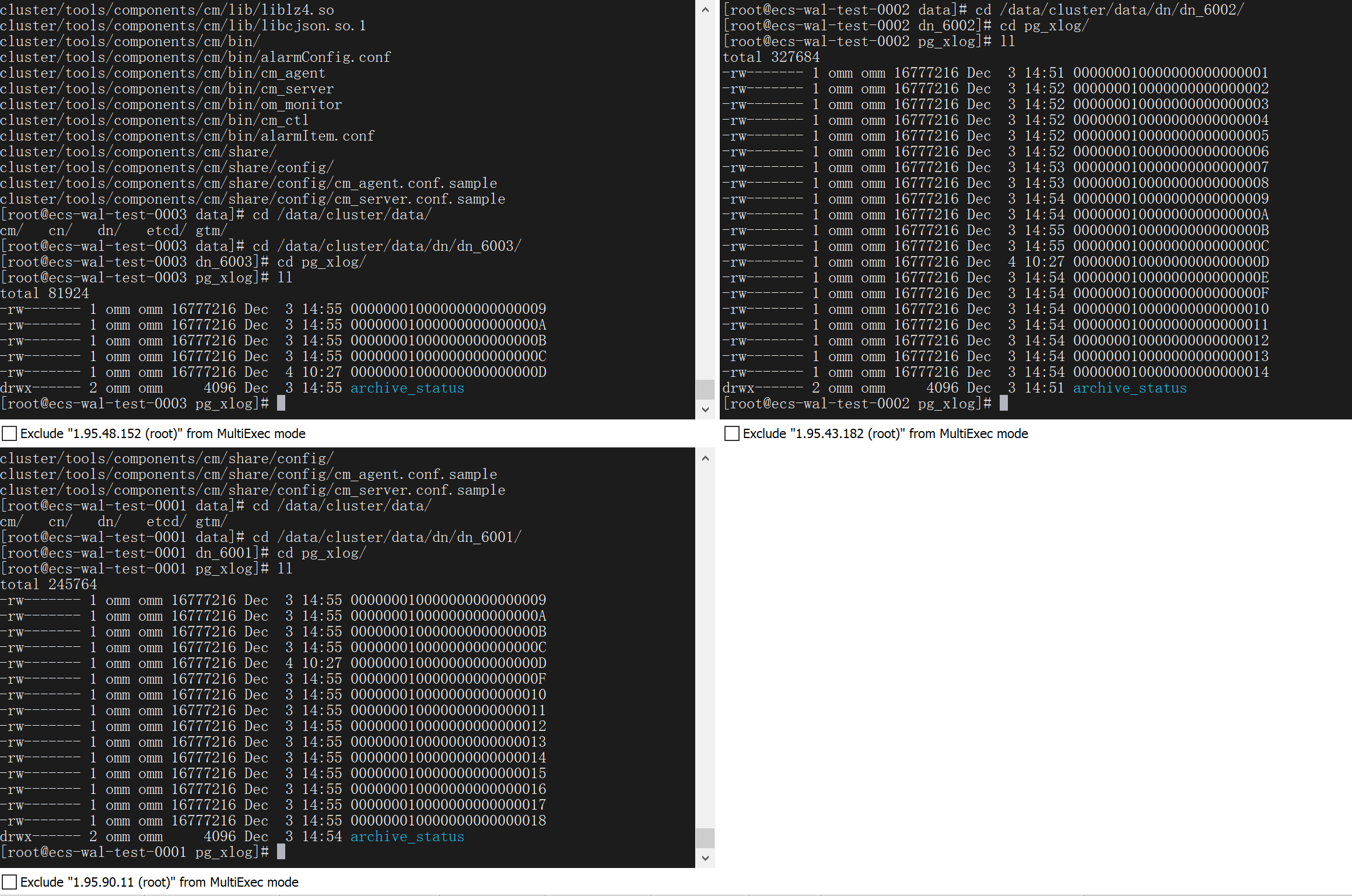The image size is (1352, 896).
Task: Click archive_status in ecs-wal-test-0002 listing
Action: pos(1129,388)
